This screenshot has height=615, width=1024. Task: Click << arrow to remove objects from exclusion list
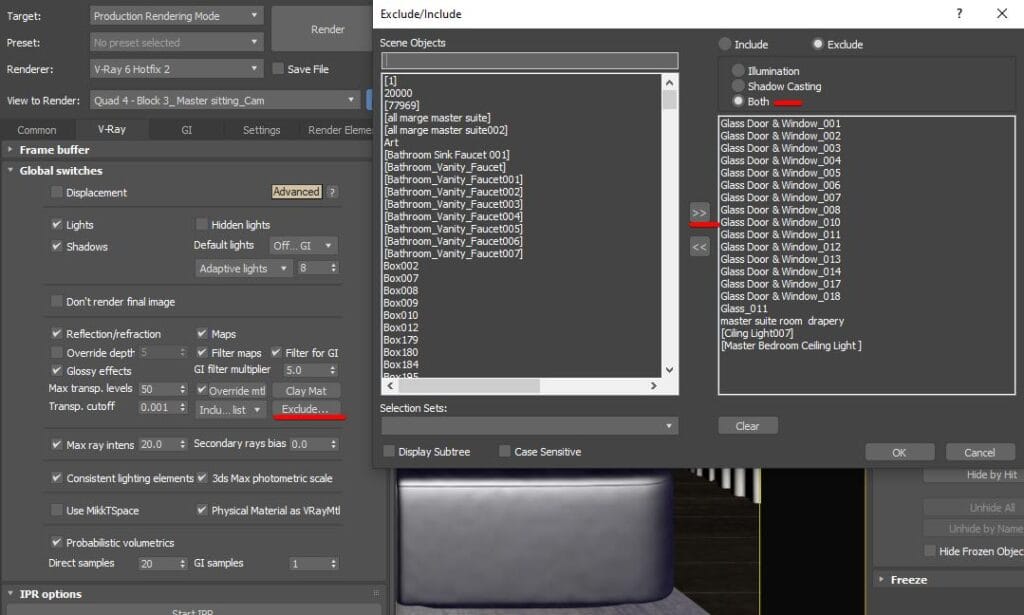coord(698,244)
